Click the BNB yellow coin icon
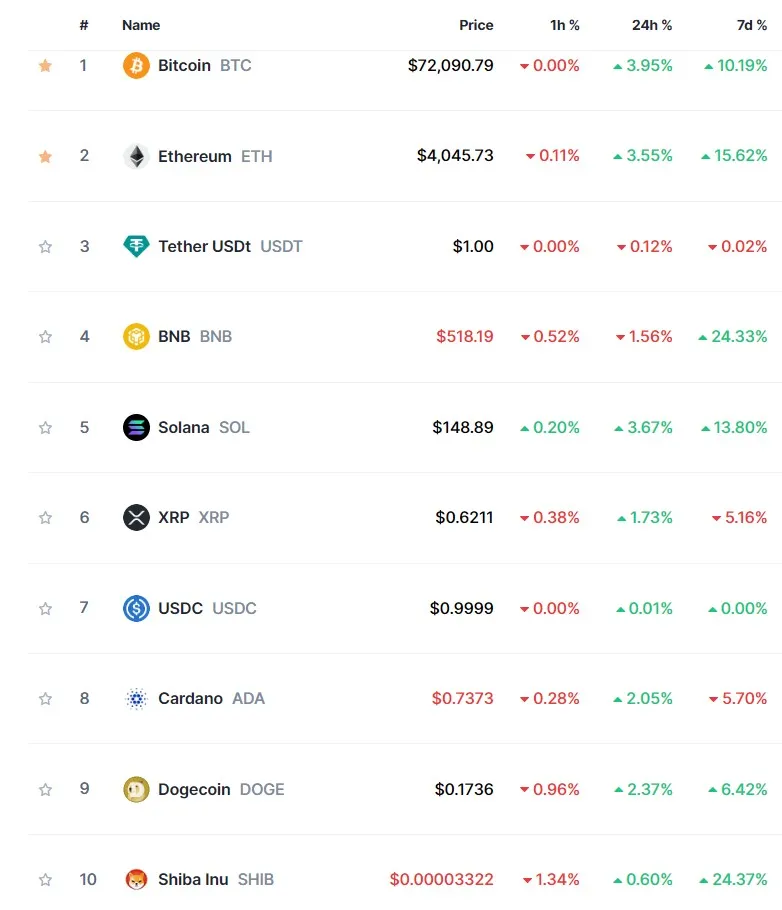This screenshot has width=782, height=910. pyautogui.click(x=136, y=337)
